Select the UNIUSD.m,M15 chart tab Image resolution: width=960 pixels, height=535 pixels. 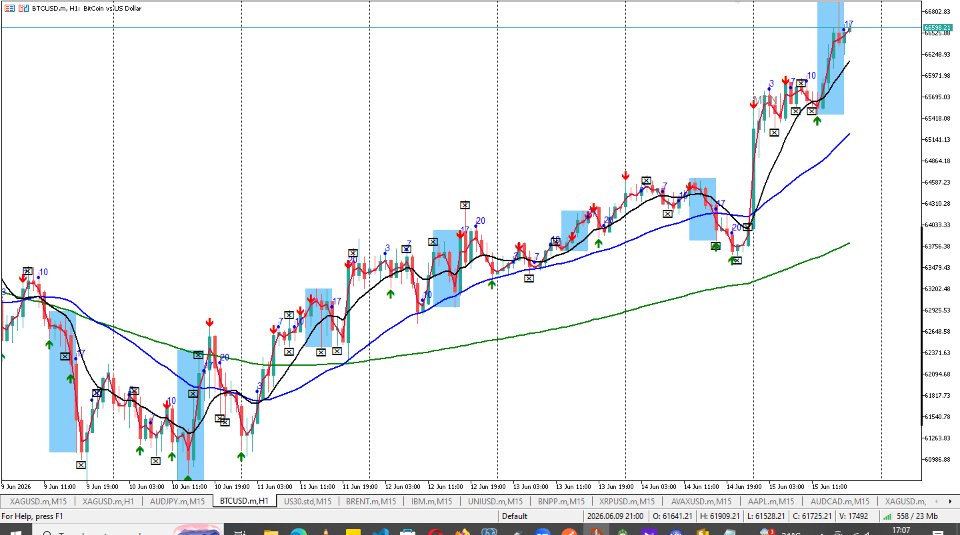(x=495, y=501)
